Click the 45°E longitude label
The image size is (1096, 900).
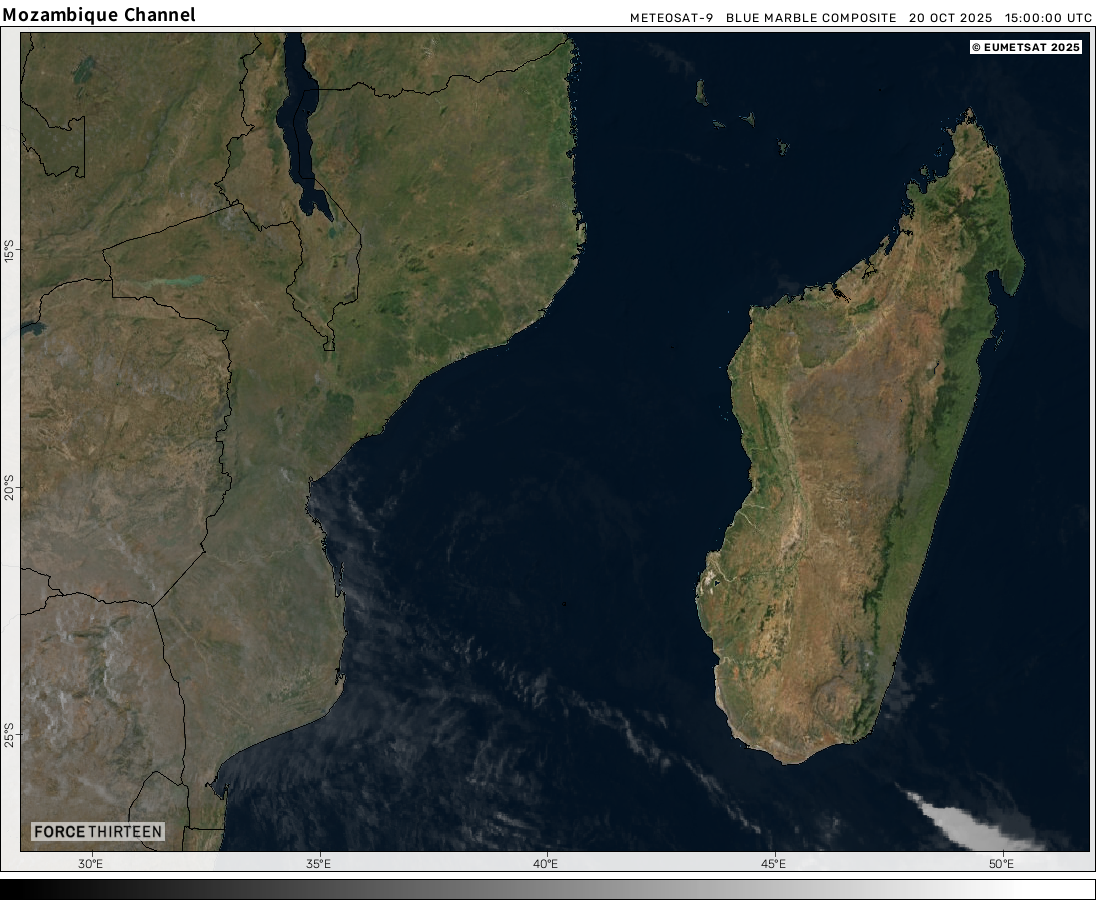pos(773,864)
